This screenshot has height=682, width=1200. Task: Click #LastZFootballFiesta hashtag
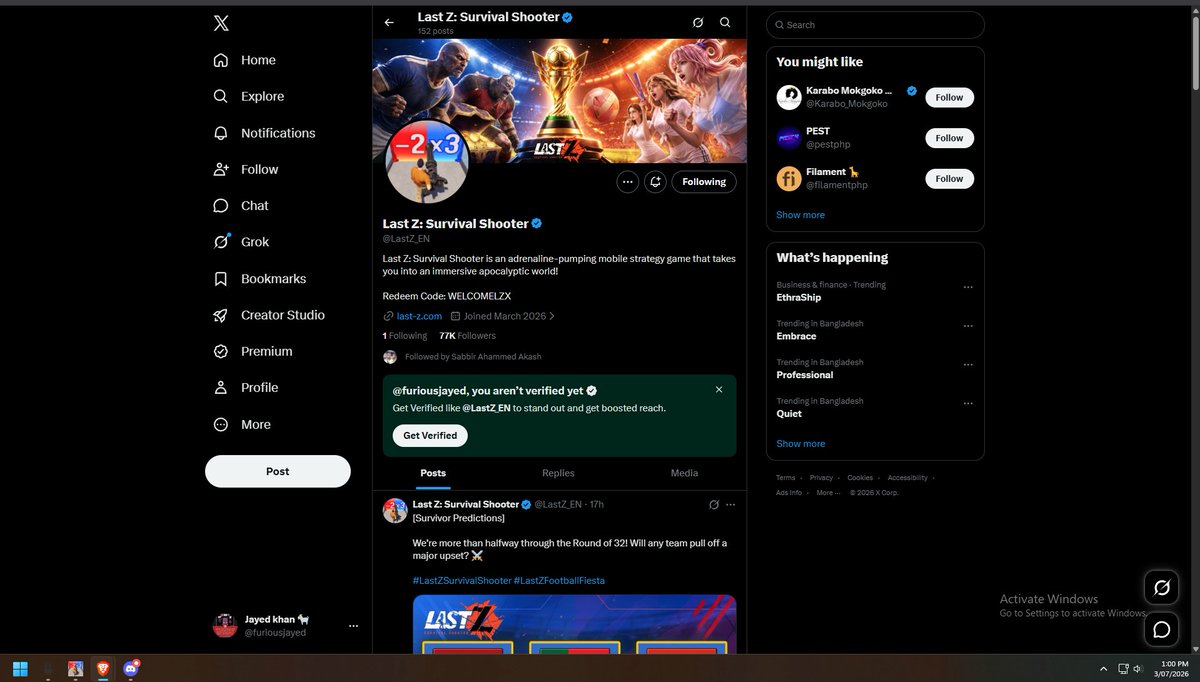[559, 581]
